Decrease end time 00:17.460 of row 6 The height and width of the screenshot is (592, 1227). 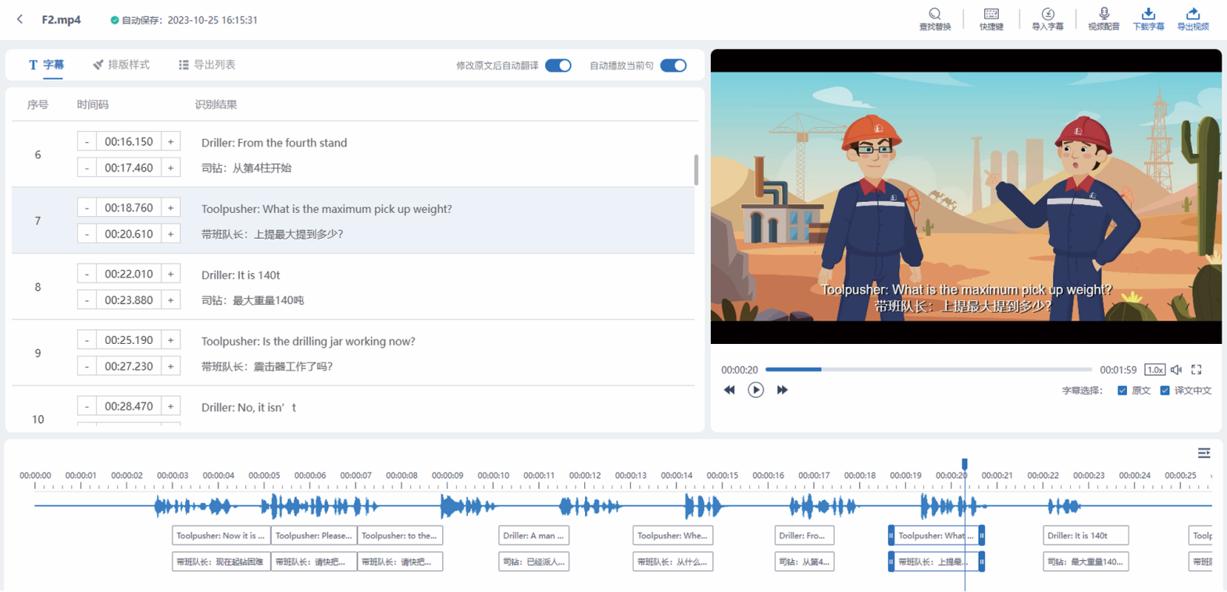(87, 168)
